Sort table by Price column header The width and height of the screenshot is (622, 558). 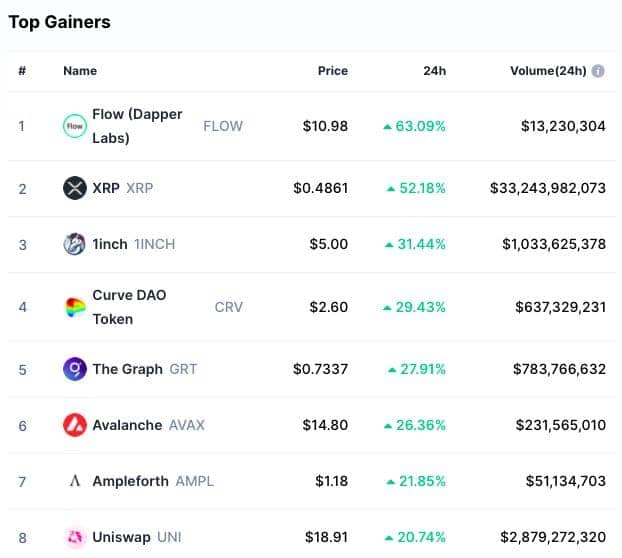tap(333, 71)
